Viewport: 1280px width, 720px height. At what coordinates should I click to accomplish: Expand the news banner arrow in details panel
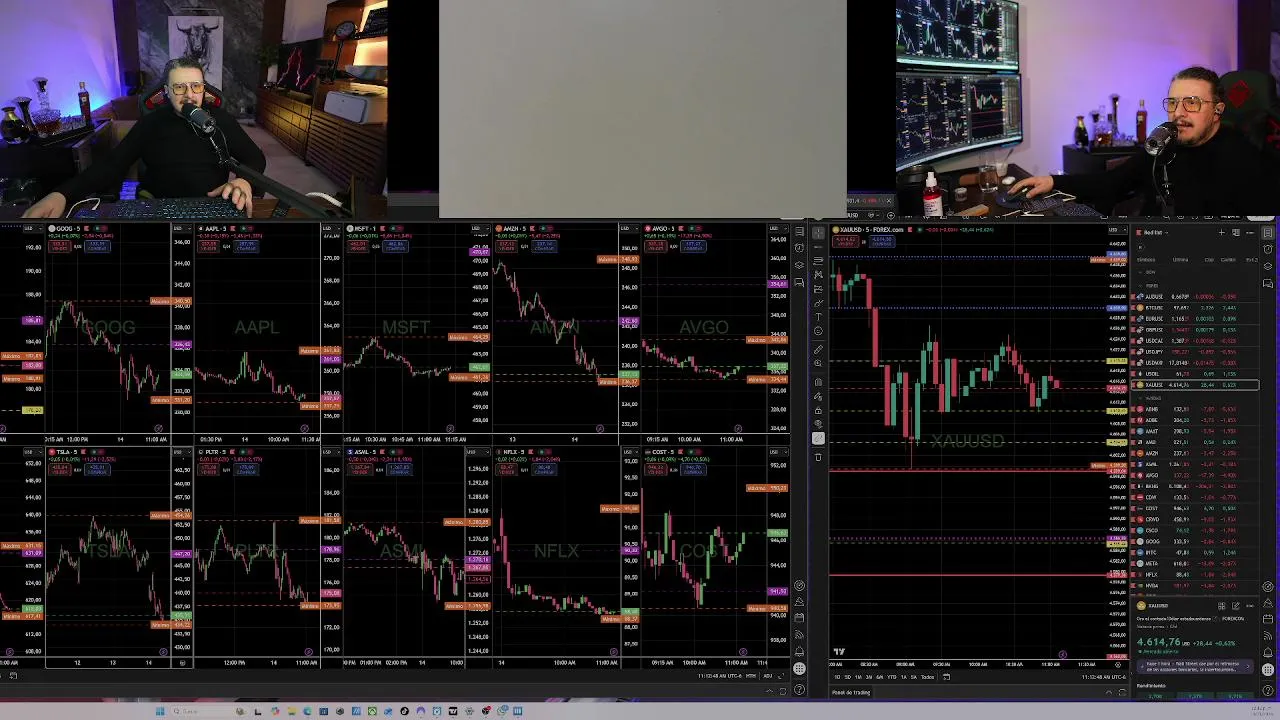coord(1247,666)
